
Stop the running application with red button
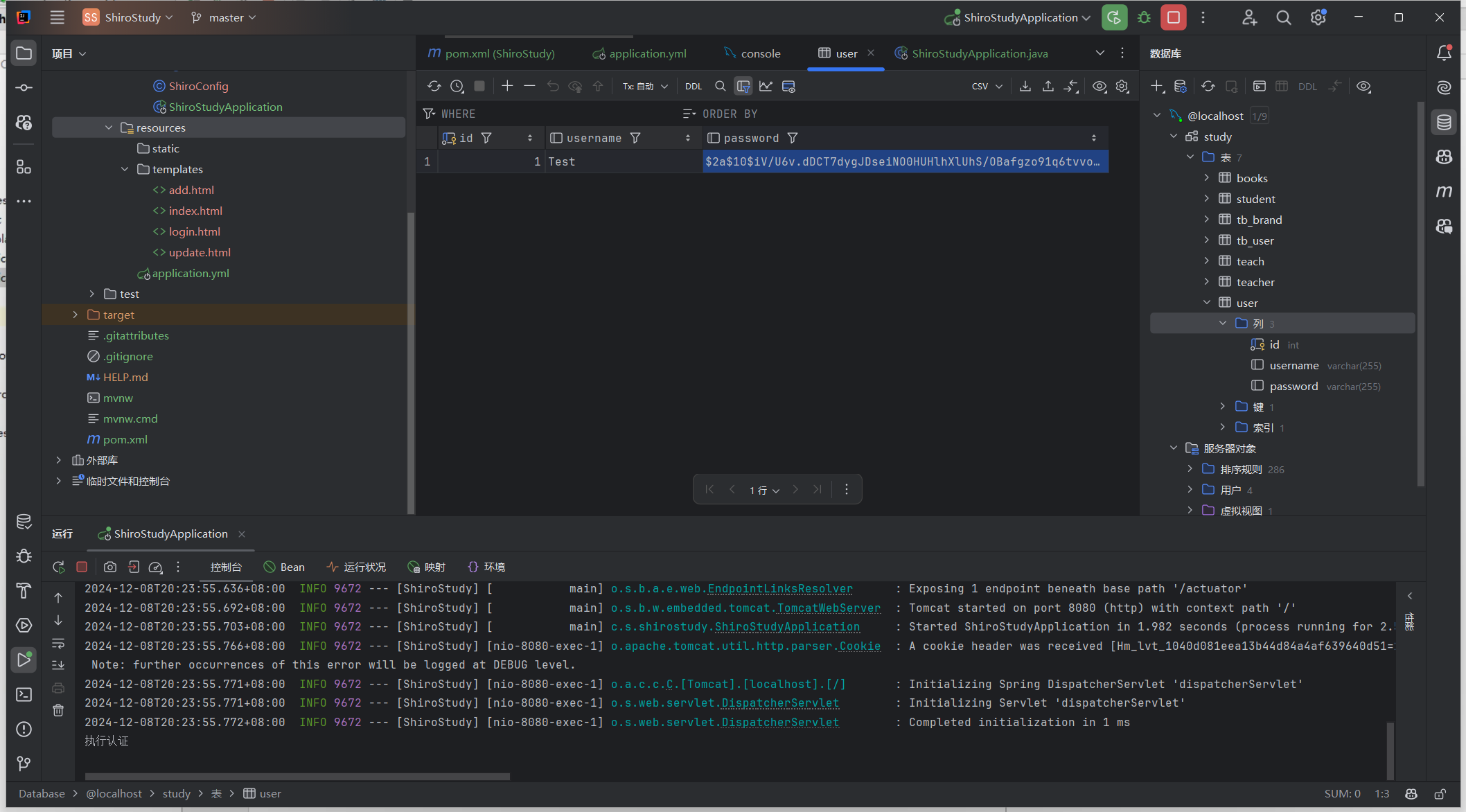click(x=1174, y=17)
